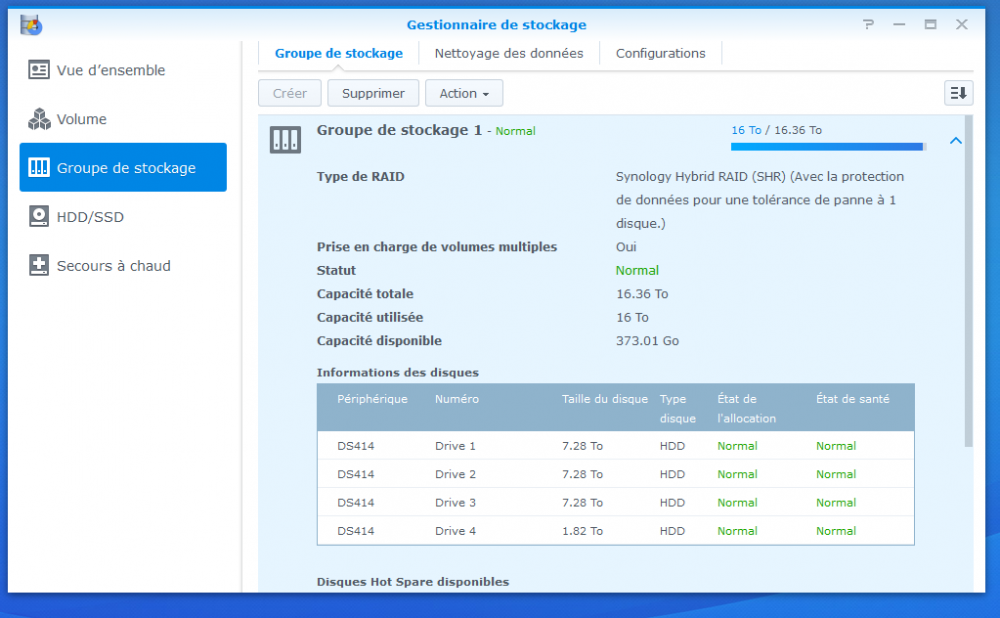Click the Groupe de stockage 1 title
Screen dimensions: 1000x618
click(399, 130)
